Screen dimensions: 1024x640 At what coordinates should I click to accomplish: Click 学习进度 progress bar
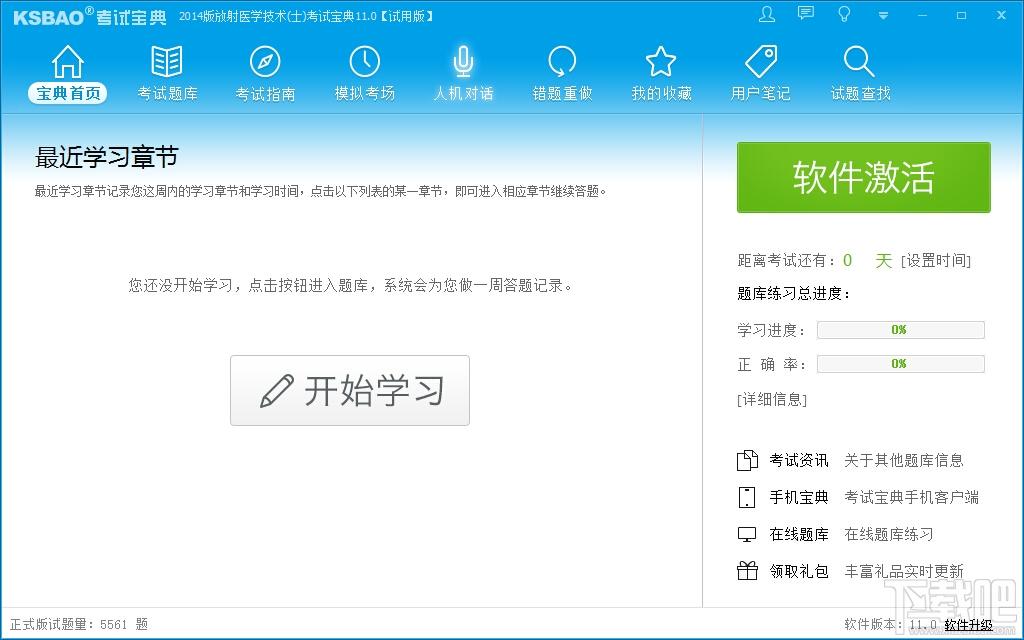[x=901, y=330]
